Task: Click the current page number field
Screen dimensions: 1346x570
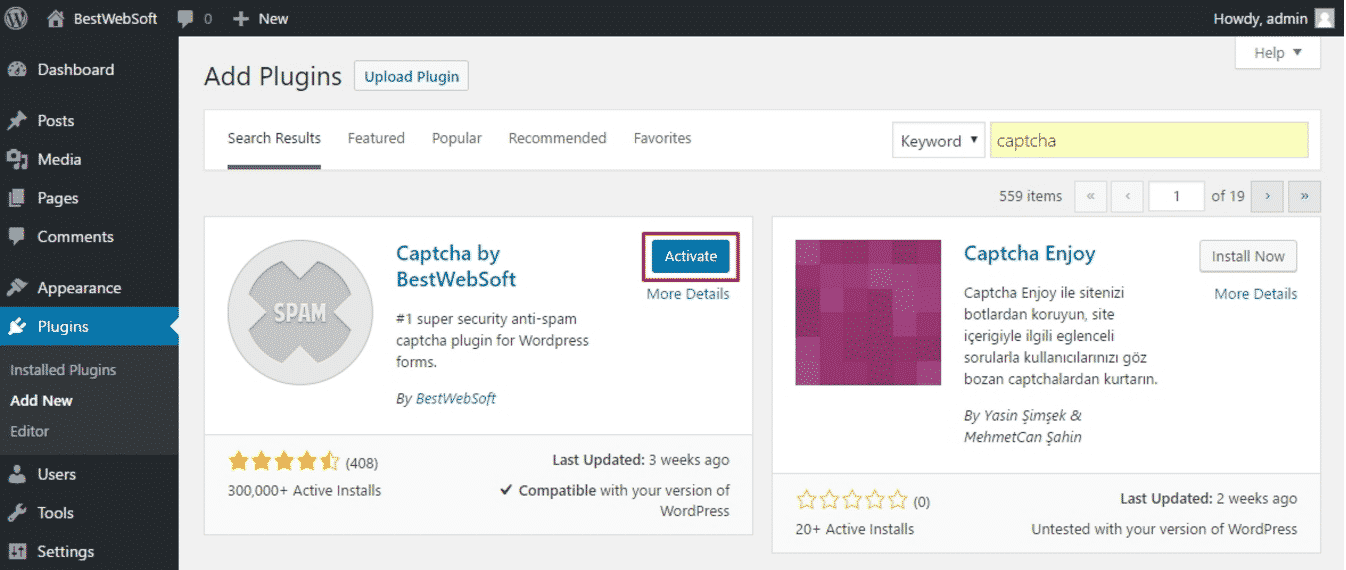Action: point(1176,196)
